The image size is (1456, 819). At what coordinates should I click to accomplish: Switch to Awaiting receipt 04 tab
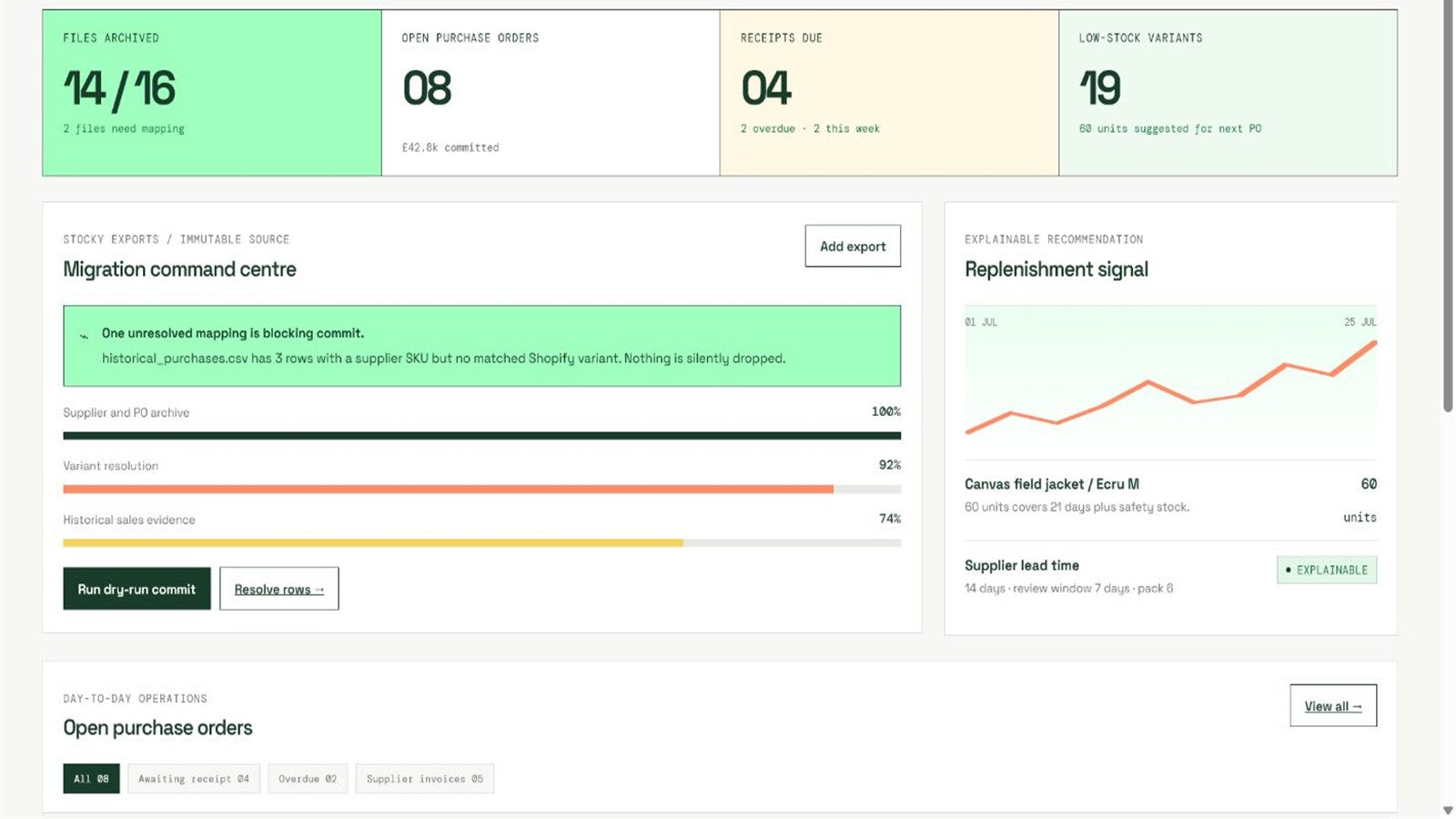click(194, 778)
